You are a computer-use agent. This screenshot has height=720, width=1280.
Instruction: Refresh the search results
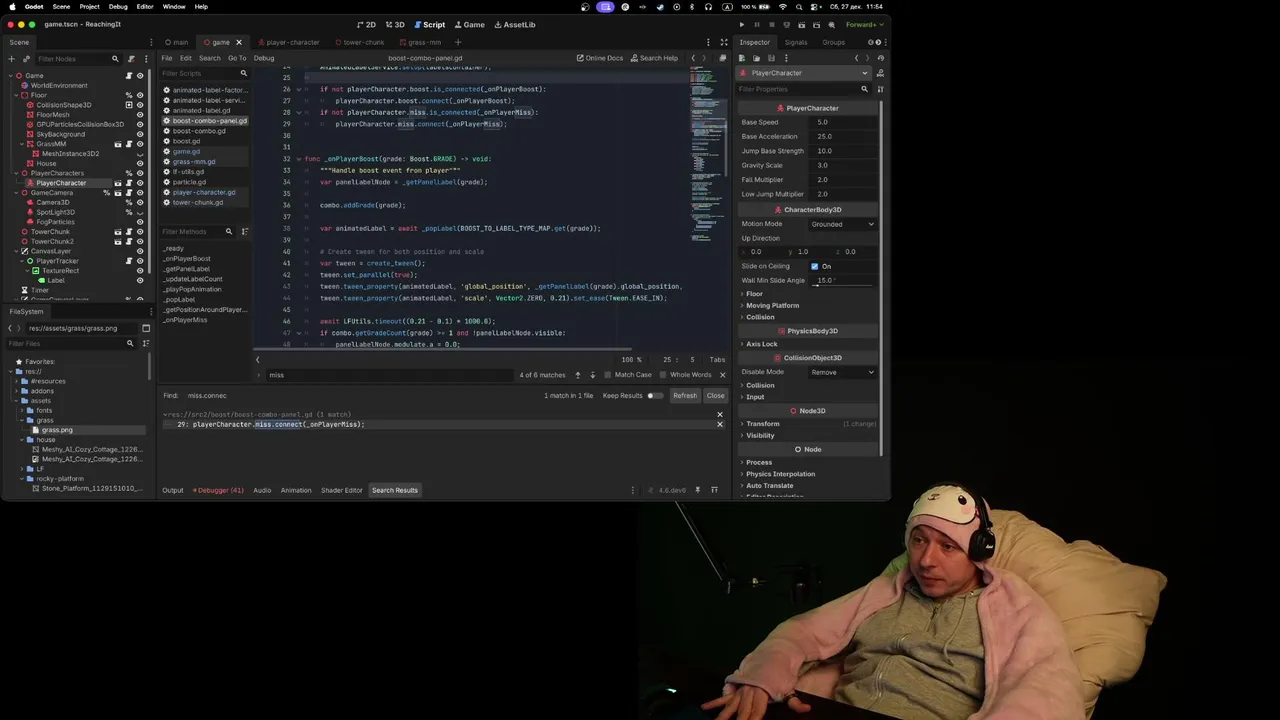click(x=684, y=395)
